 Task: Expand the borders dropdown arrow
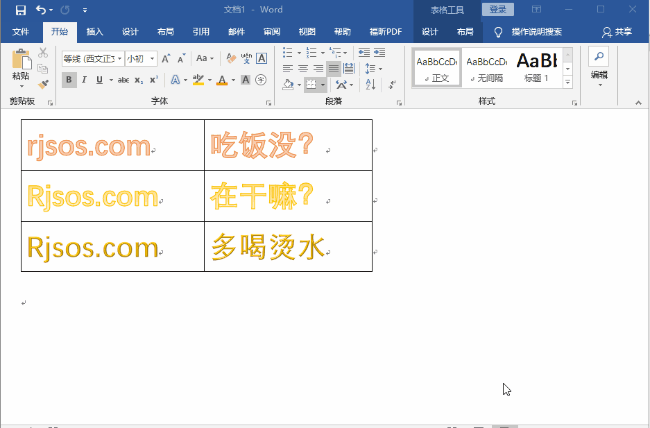(x=323, y=85)
